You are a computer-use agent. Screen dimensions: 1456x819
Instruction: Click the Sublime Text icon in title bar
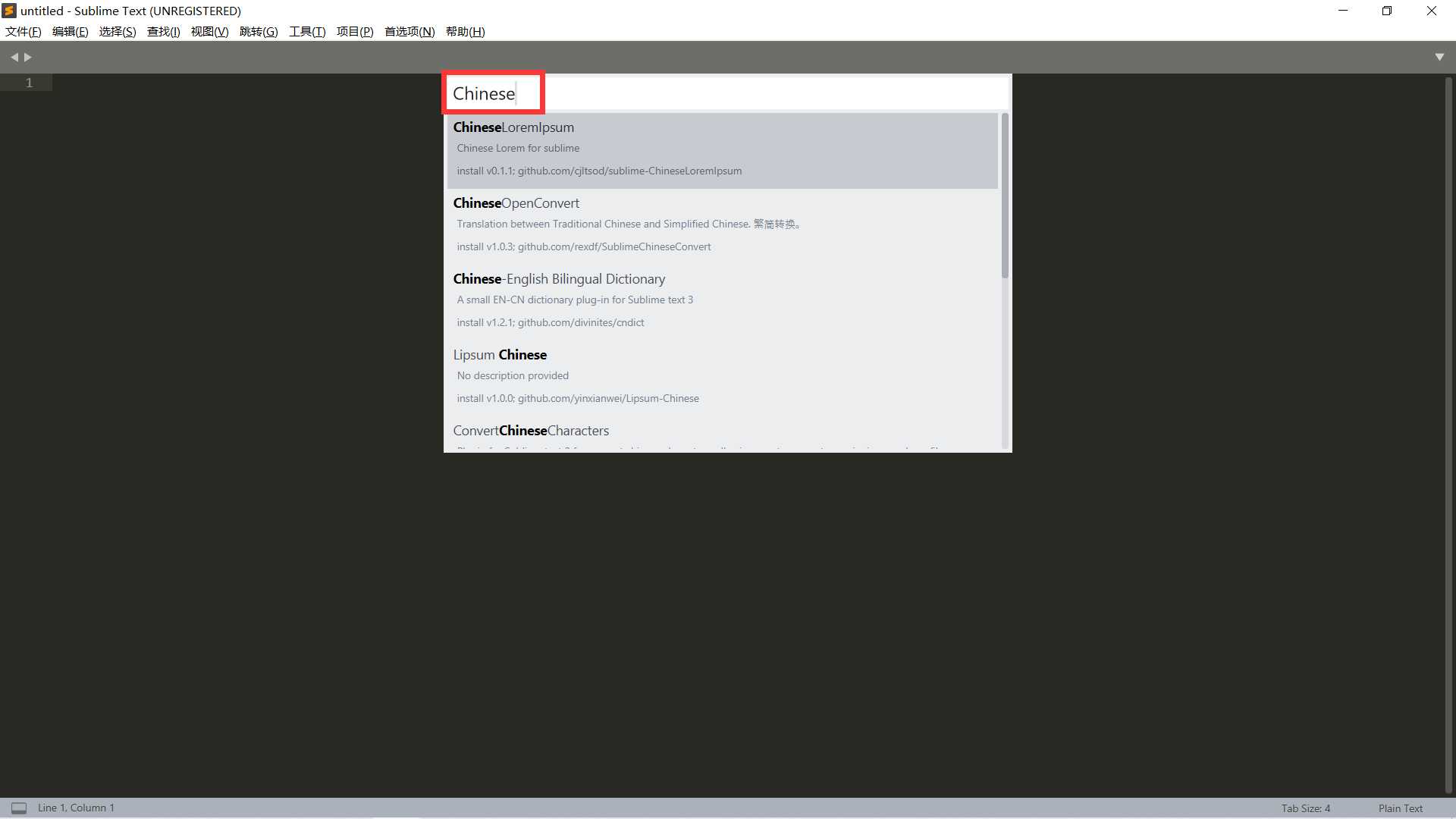pos(9,11)
